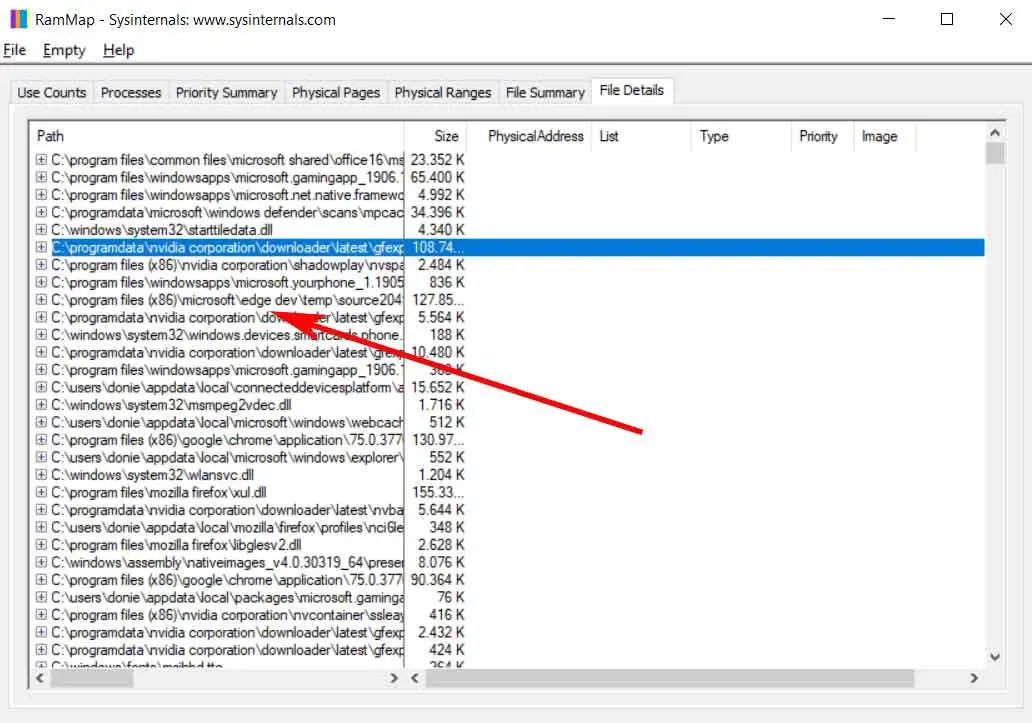The width and height of the screenshot is (1032, 723).
Task: Switch to the Priority Summary tab
Action: (x=226, y=93)
